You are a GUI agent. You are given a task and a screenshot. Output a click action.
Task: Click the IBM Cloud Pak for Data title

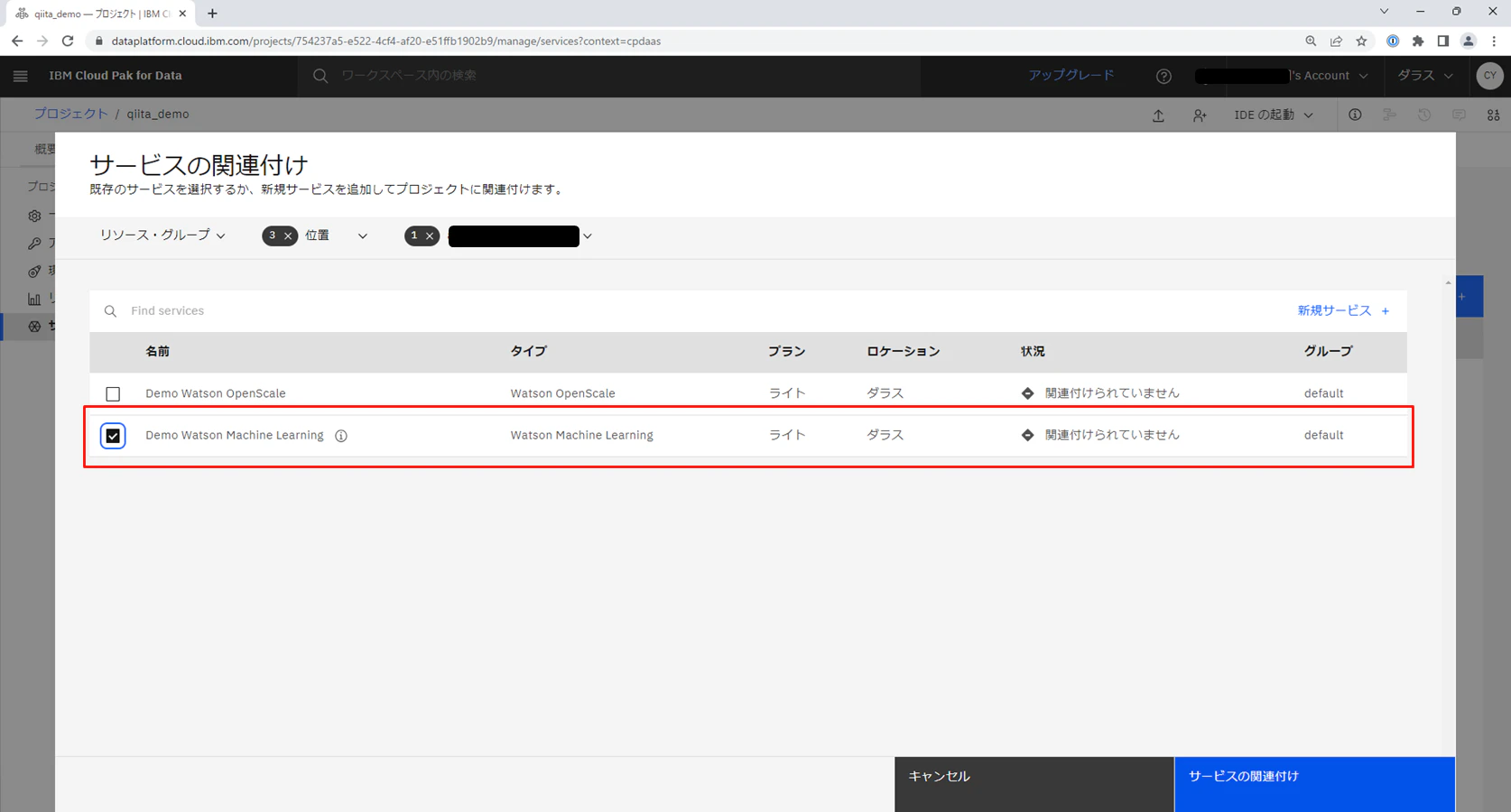116,76
